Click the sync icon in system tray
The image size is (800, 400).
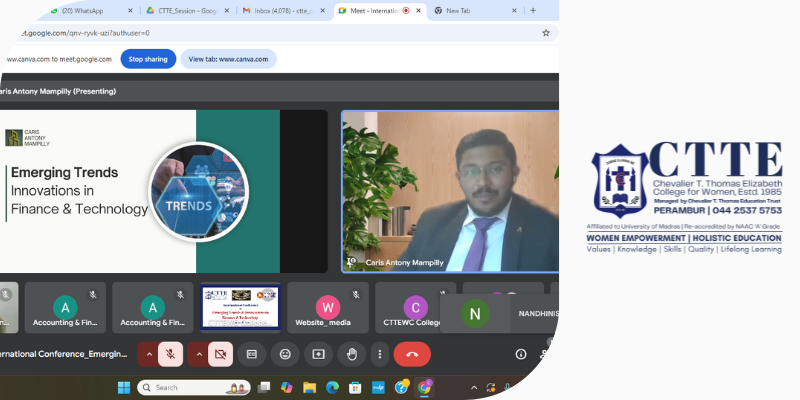pos(491,388)
